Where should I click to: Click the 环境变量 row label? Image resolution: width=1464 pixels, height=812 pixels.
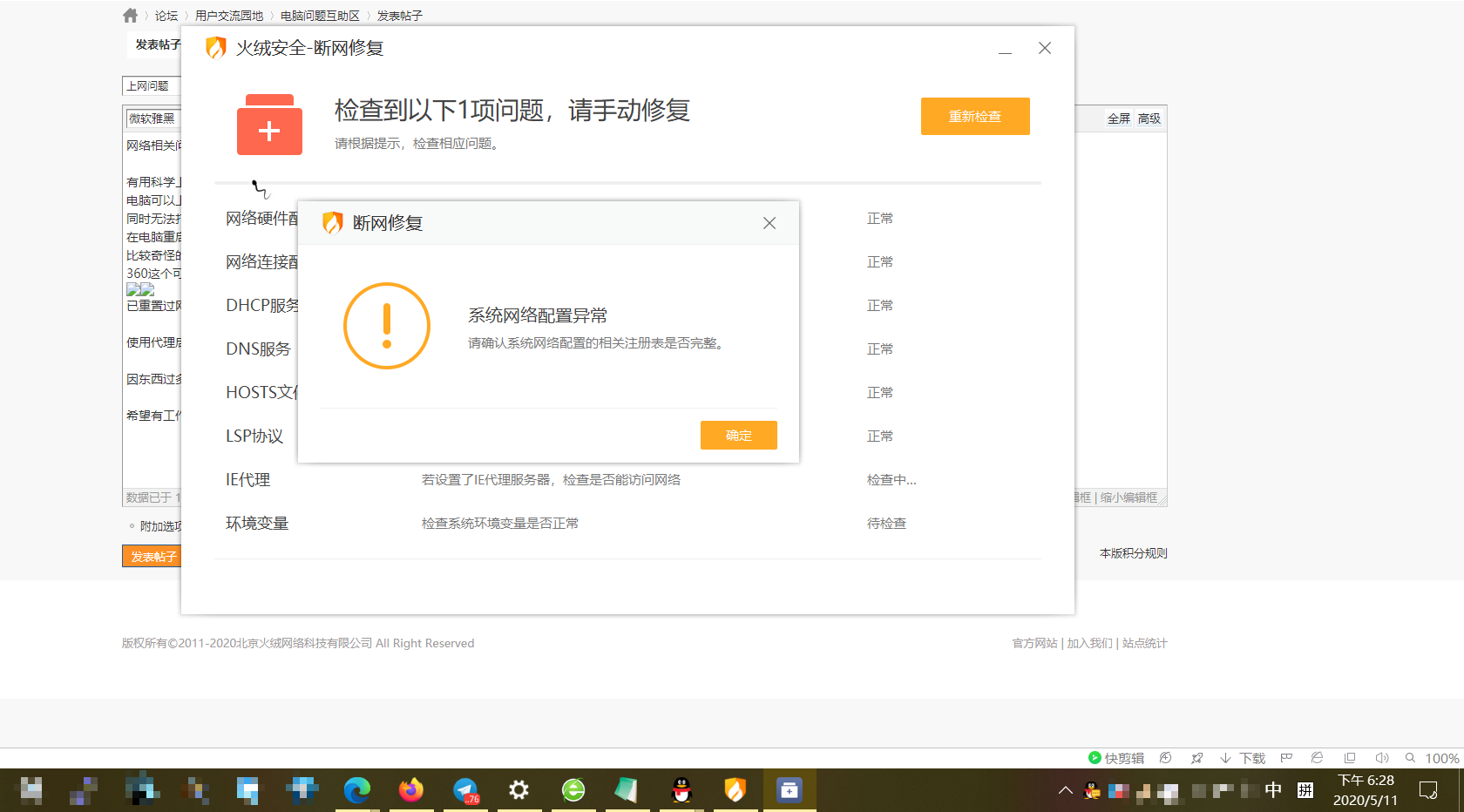click(257, 524)
